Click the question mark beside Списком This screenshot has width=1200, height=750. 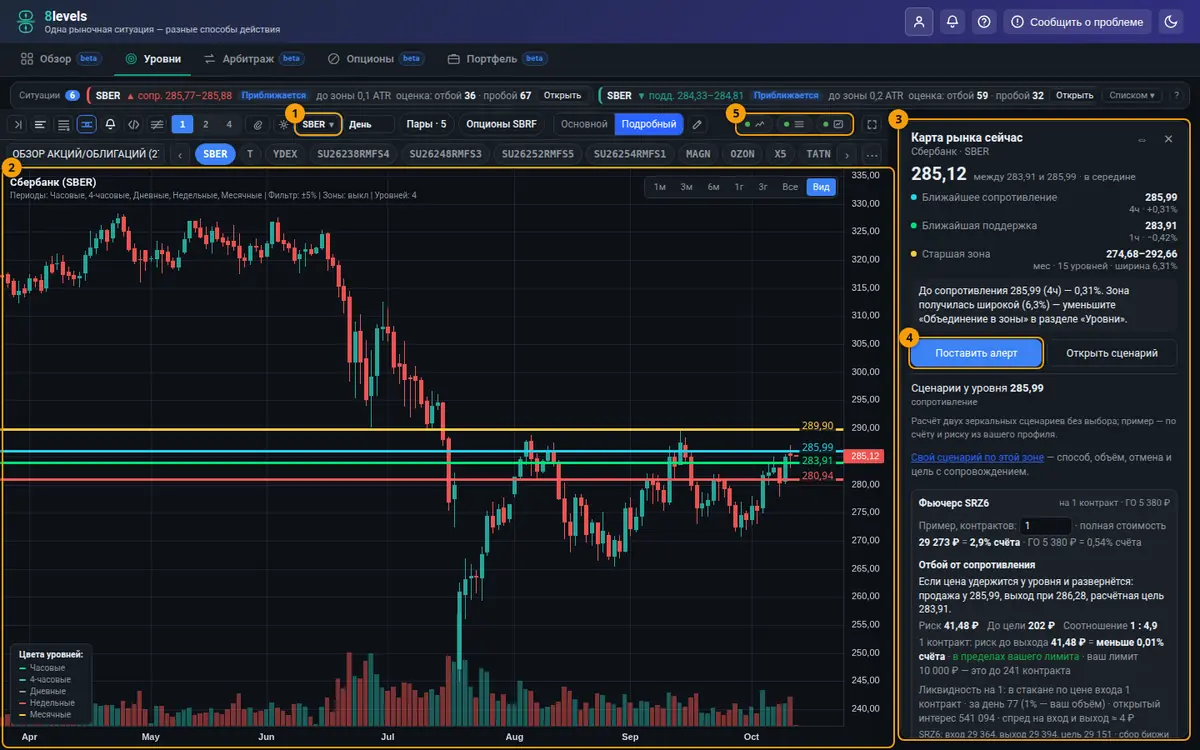[1176, 95]
